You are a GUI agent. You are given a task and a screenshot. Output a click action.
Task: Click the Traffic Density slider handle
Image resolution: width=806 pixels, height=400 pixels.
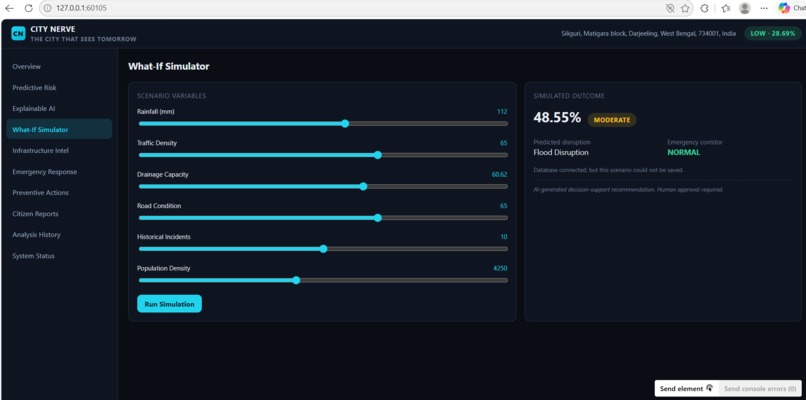click(x=378, y=155)
